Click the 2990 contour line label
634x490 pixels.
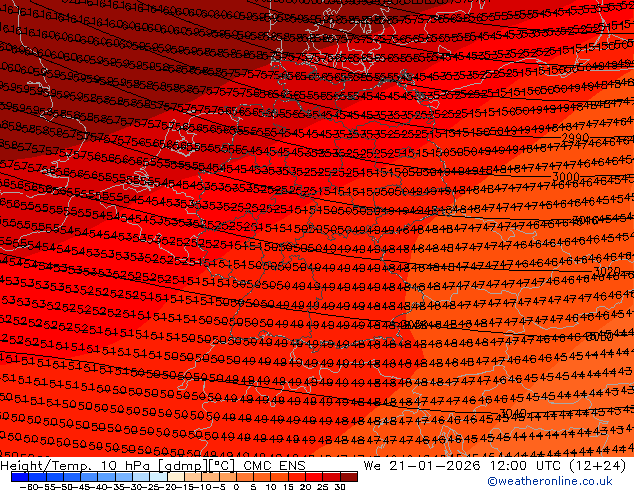[575, 138]
